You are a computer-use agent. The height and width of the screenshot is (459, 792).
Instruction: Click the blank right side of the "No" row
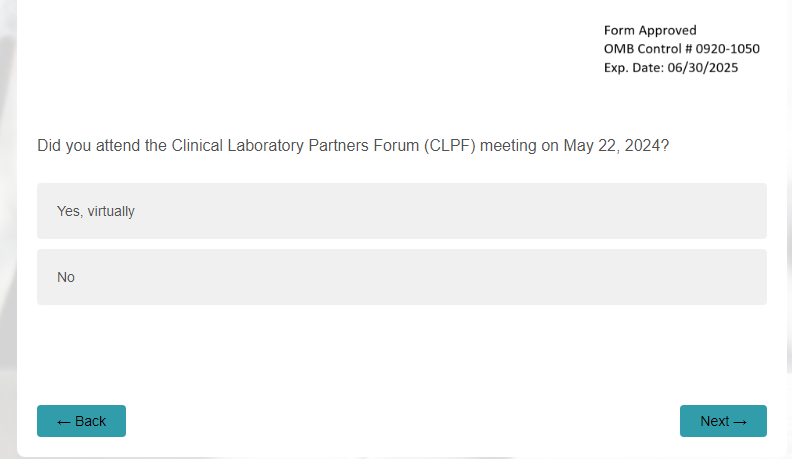(600, 277)
